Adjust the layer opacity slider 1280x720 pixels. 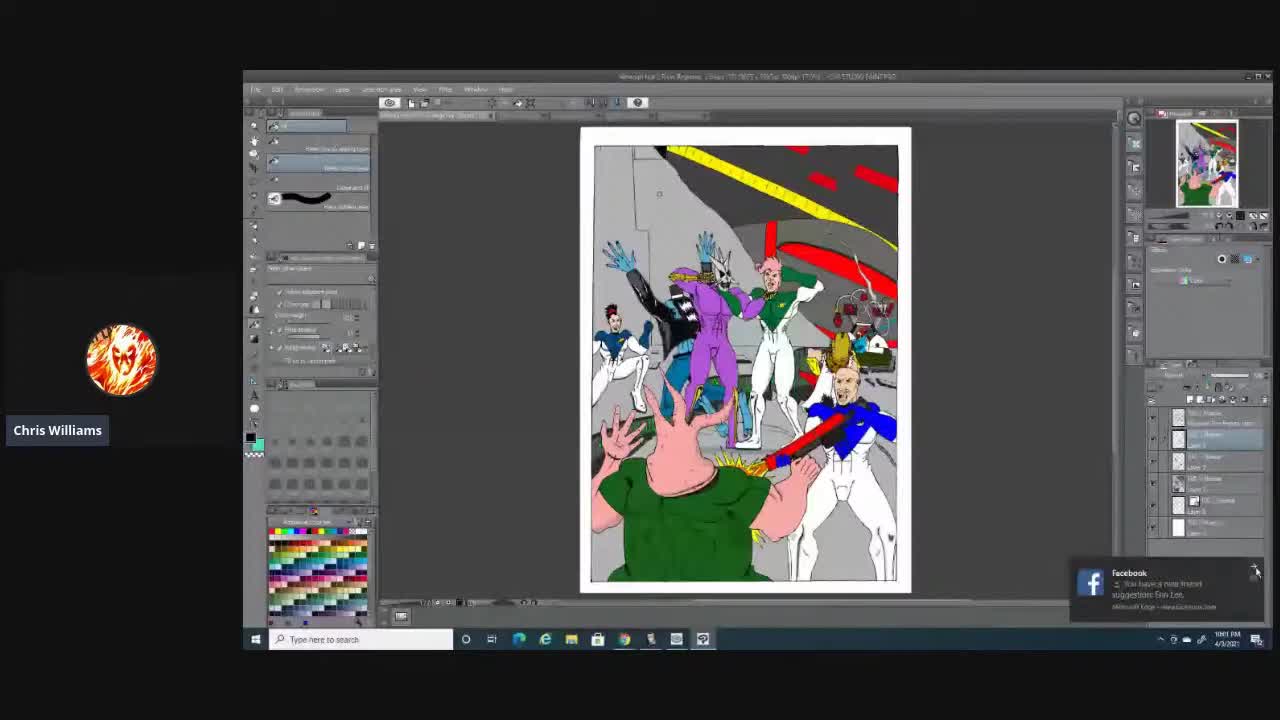(x=1229, y=376)
